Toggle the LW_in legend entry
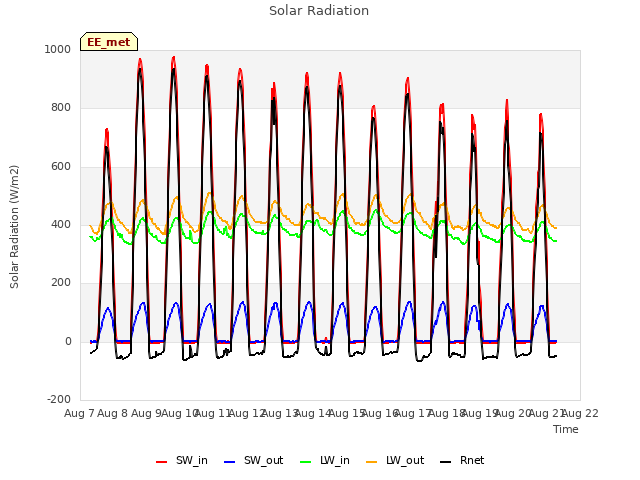The width and height of the screenshot is (640, 480). click(x=325, y=461)
